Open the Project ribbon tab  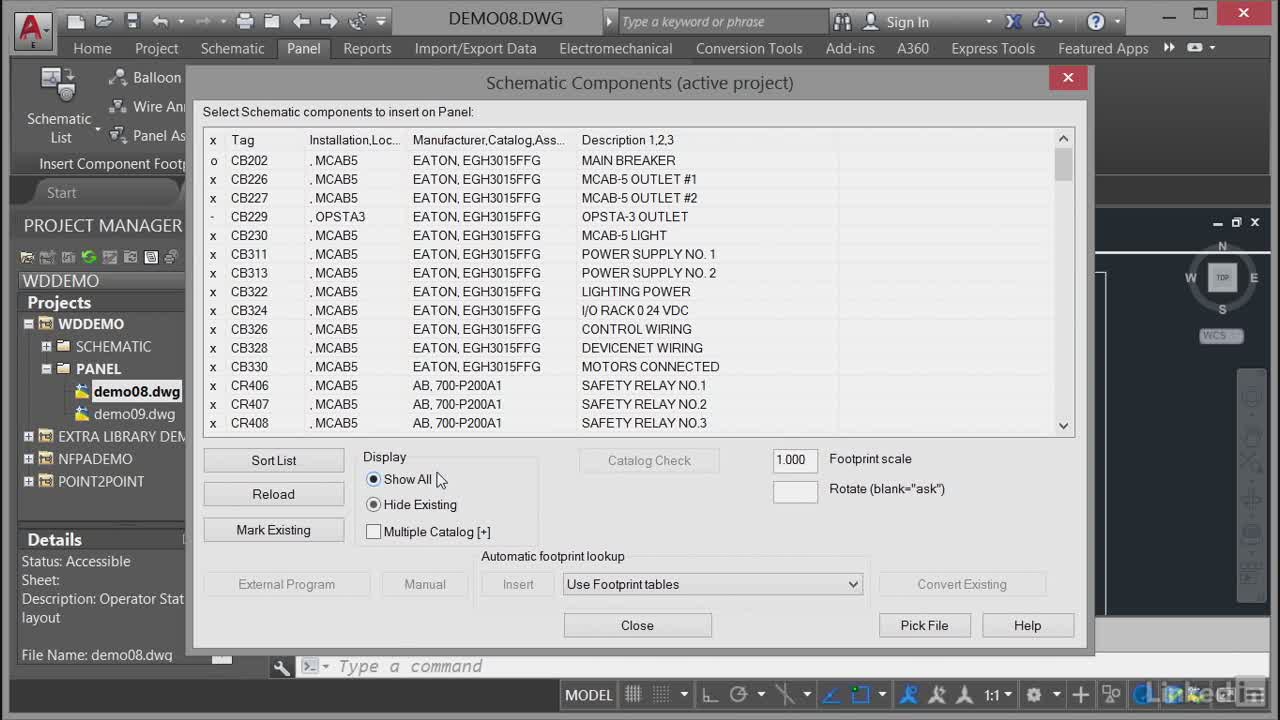click(x=156, y=48)
